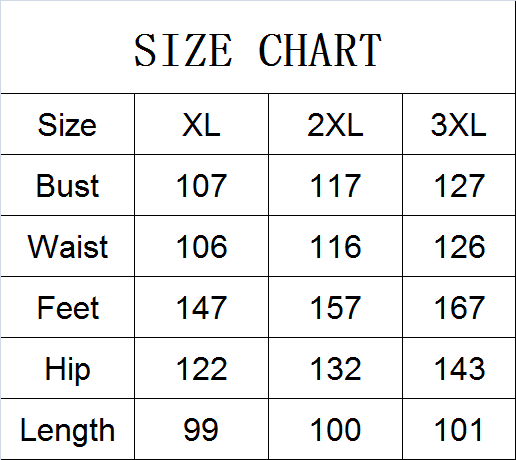The width and height of the screenshot is (516, 460).
Task: Click the 3XL column header
Action: pos(459,124)
